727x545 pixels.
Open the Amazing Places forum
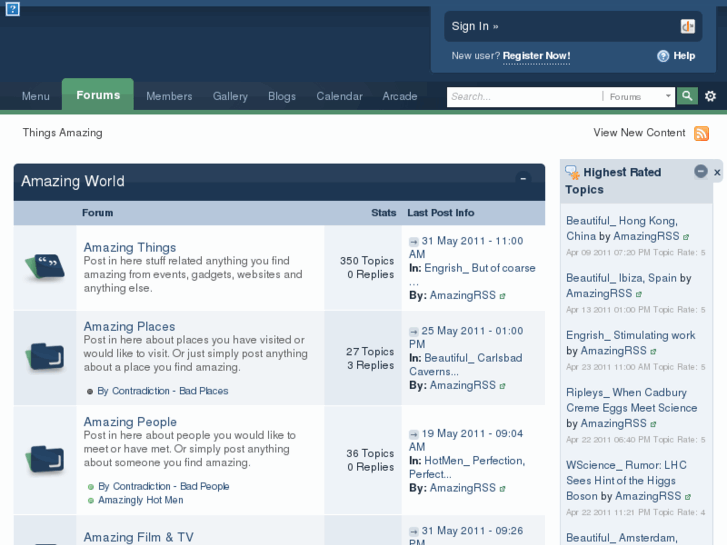point(129,327)
